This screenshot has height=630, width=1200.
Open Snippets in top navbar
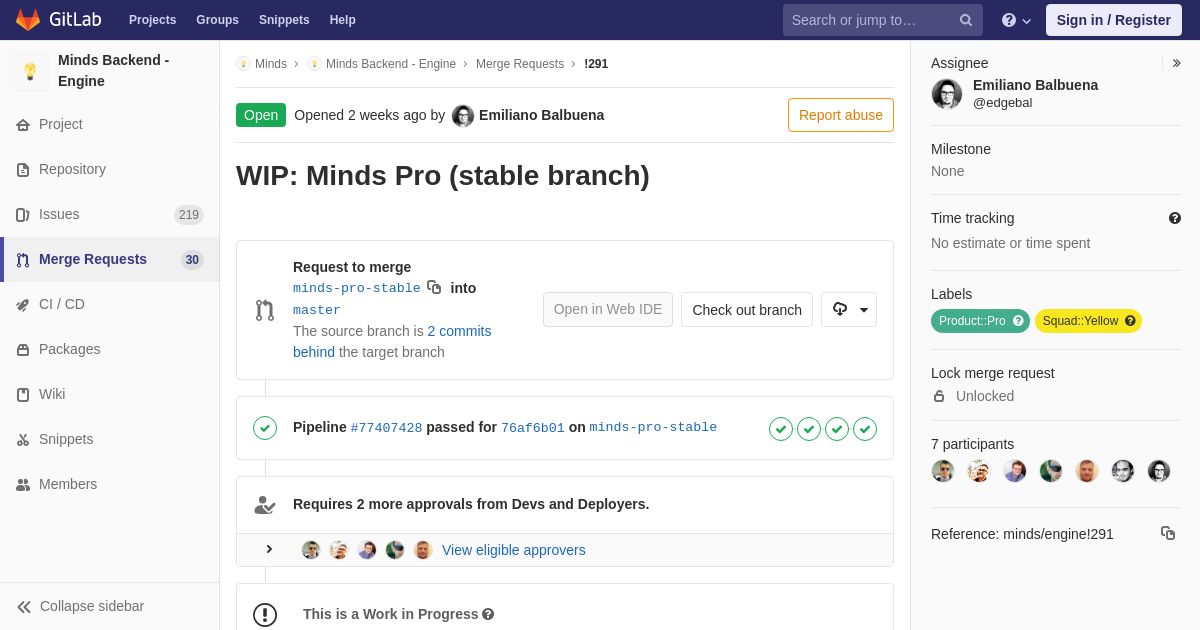[x=284, y=20]
